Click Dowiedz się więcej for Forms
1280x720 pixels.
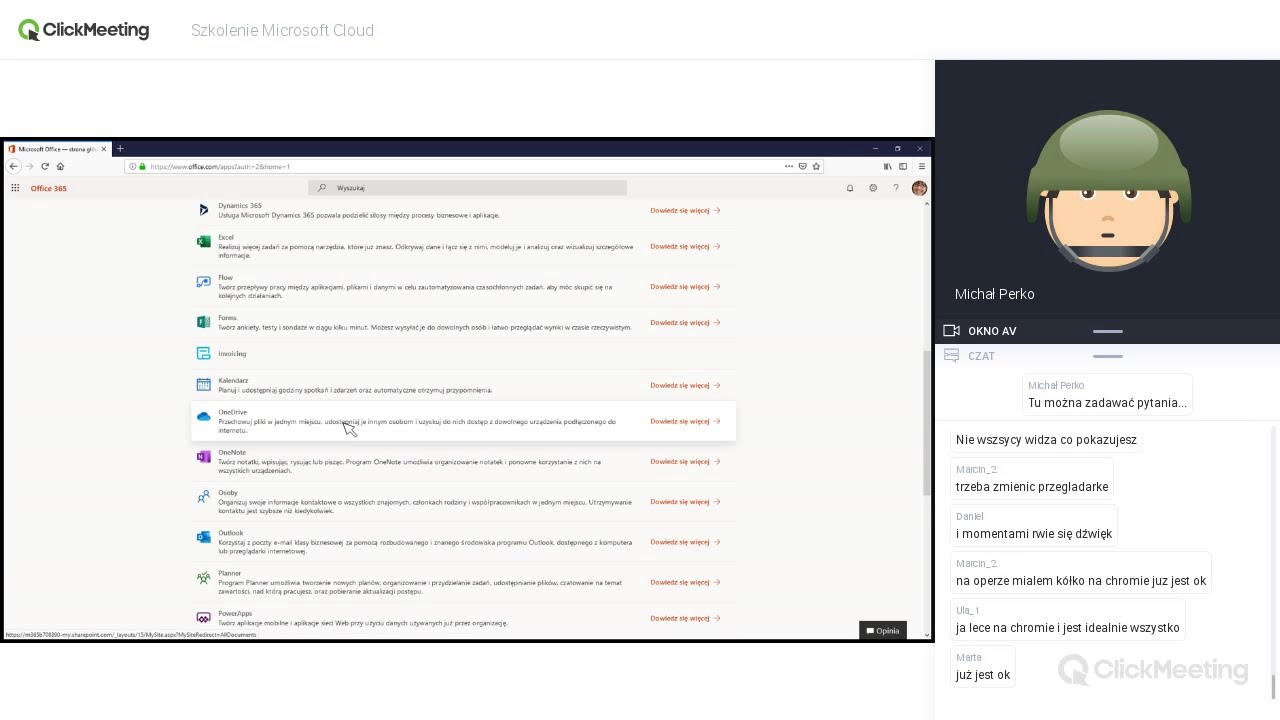click(685, 322)
